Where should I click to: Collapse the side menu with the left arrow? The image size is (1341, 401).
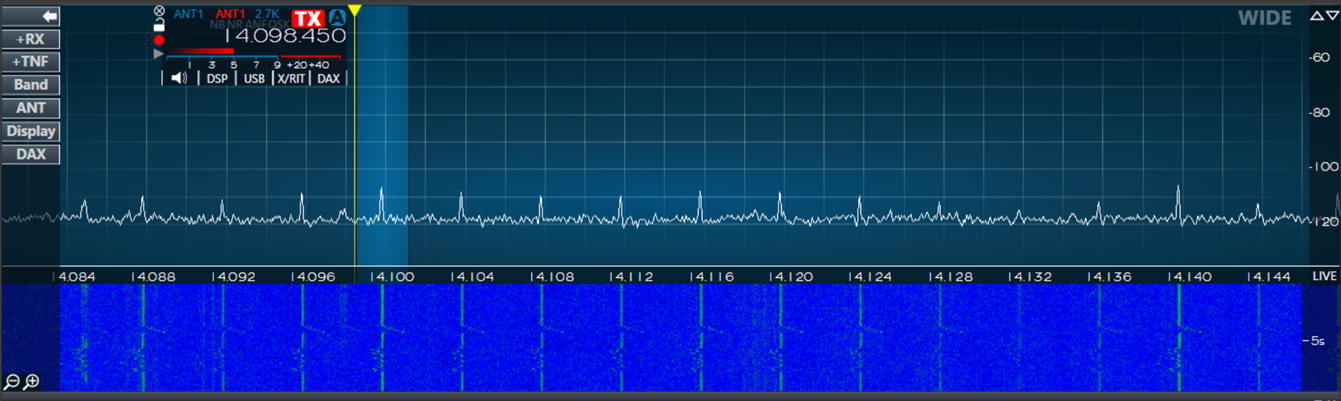(31, 16)
